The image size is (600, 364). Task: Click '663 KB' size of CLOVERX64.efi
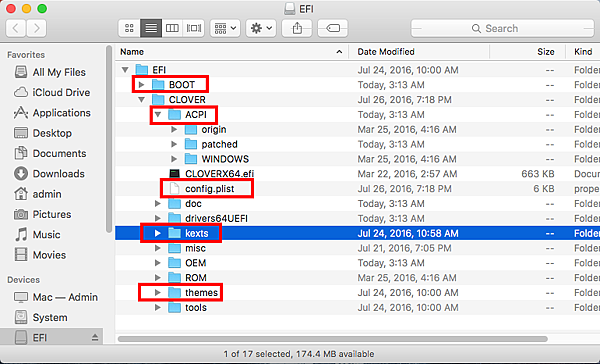tap(538, 174)
